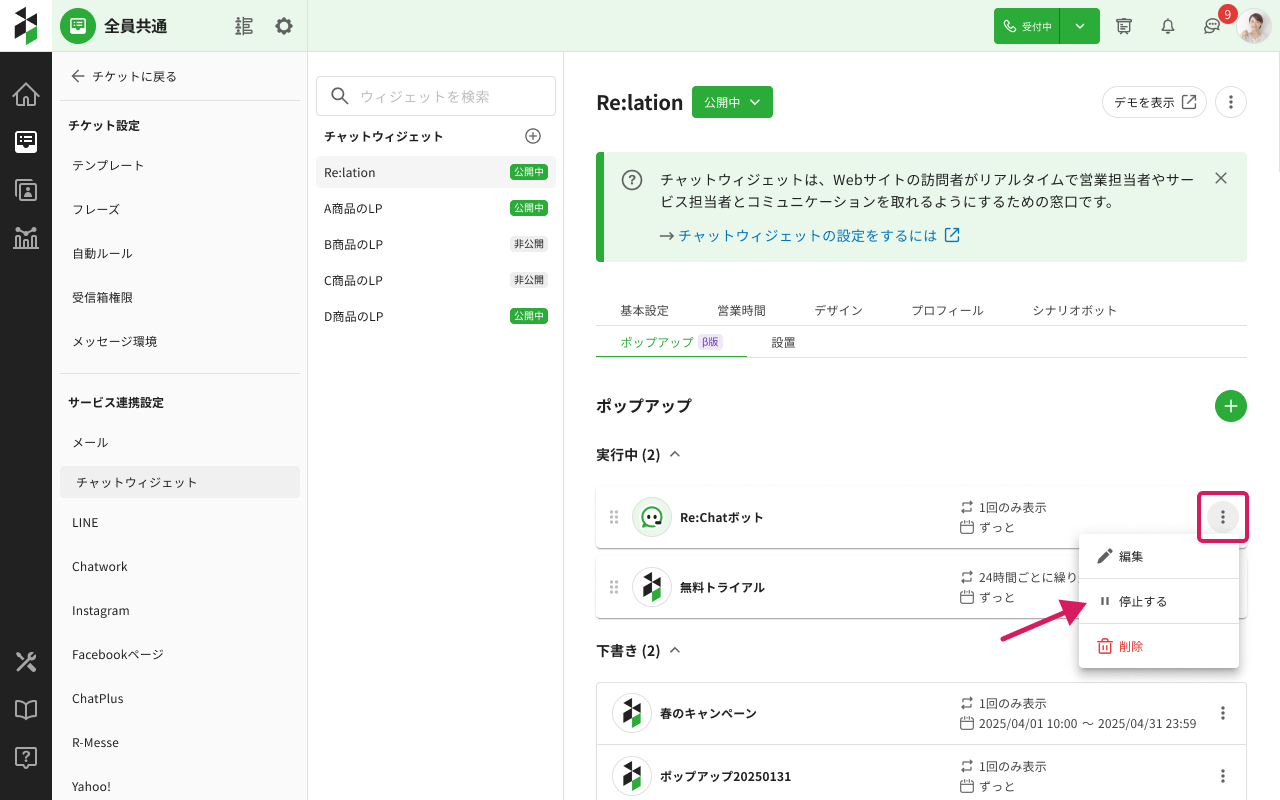Open the 公開中 status dropdown next to Re:lation
Screen dimensions: 1280x800
coord(732,102)
